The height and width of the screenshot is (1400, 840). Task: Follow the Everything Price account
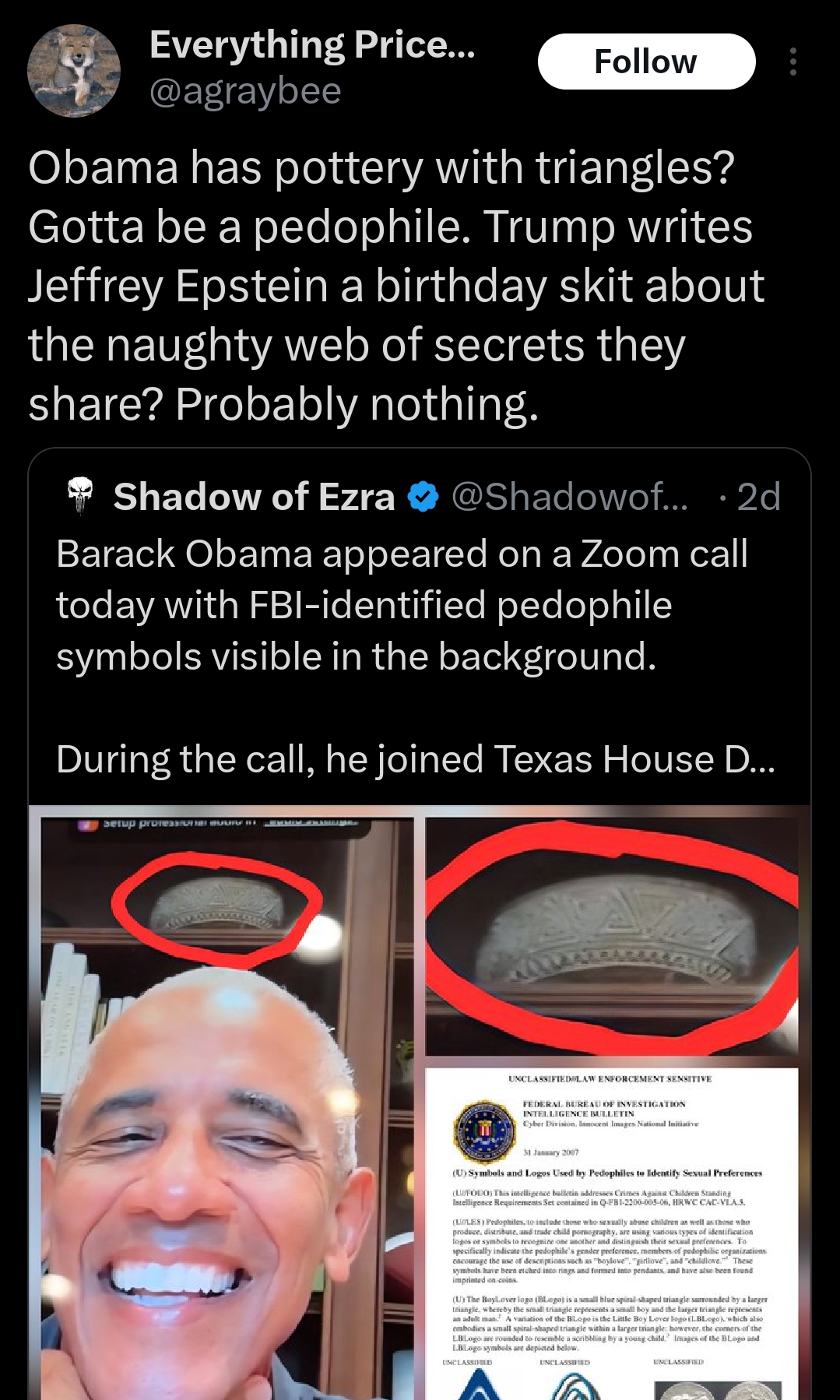coord(646,62)
